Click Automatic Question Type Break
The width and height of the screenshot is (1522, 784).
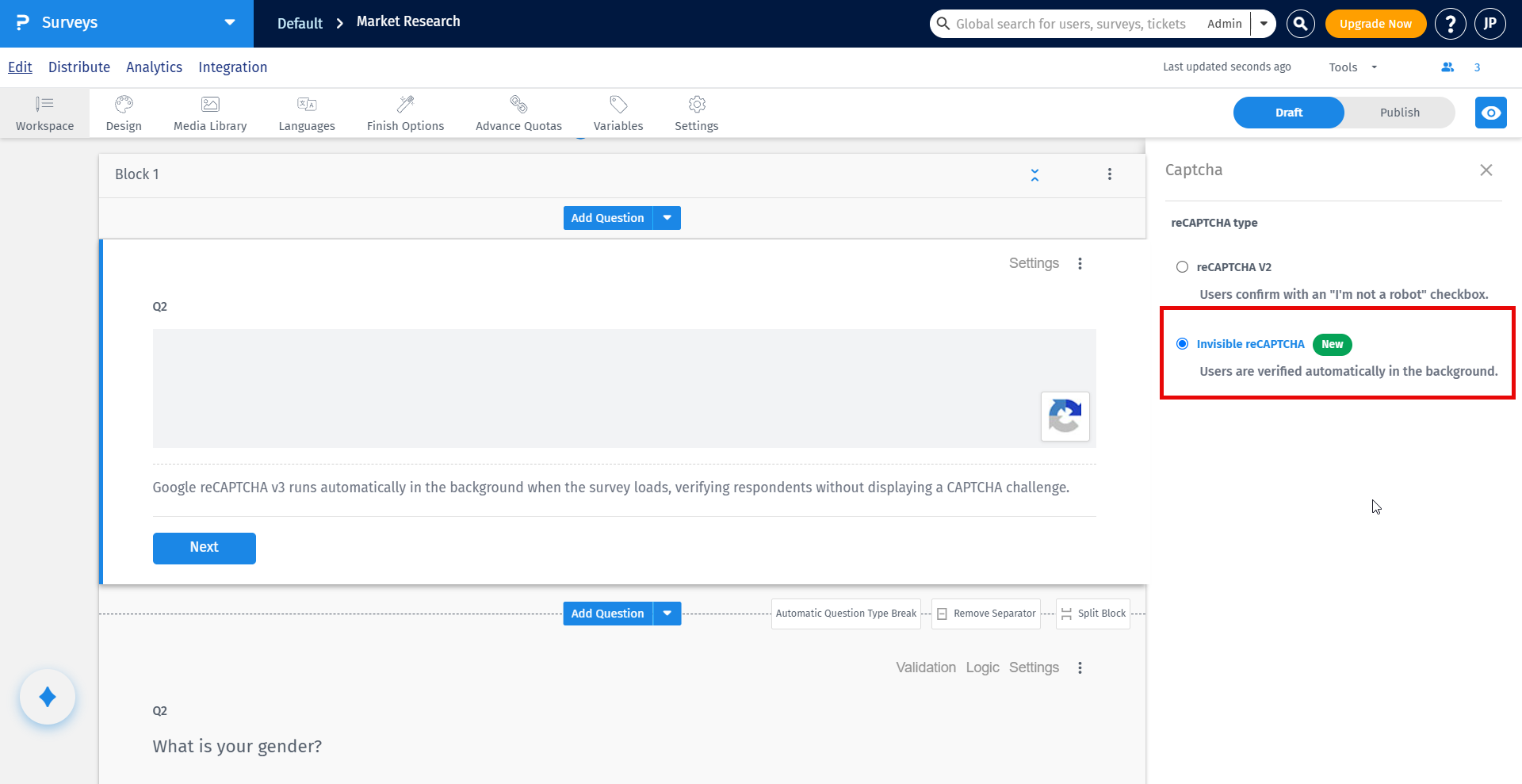coord(846,614)
